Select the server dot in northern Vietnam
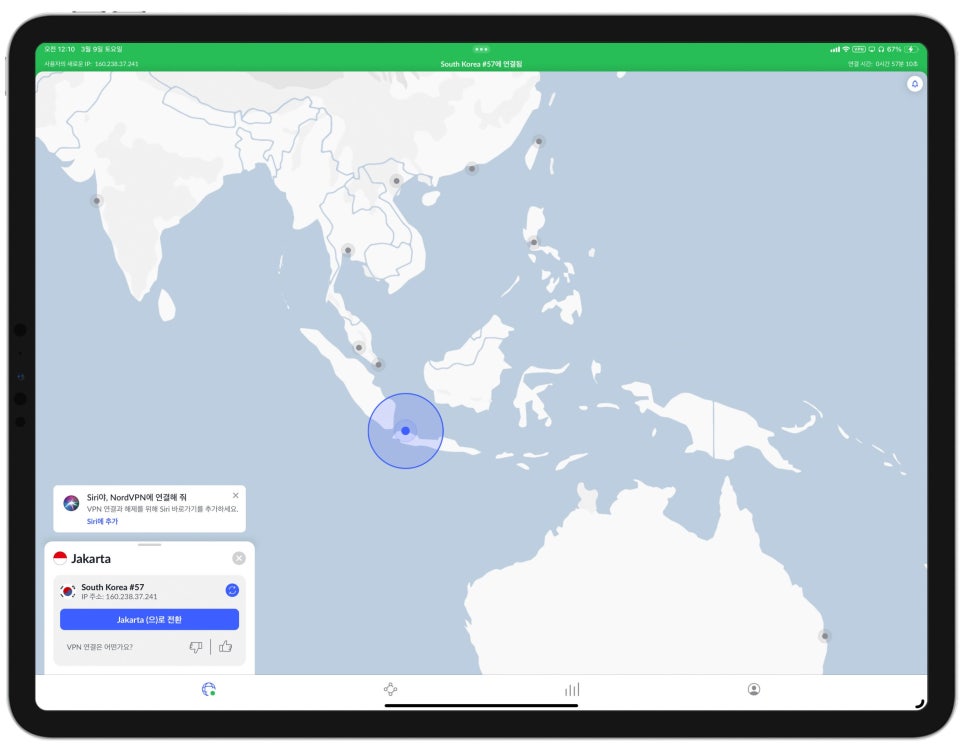The image size is (966, 750). tap(396, 181)
